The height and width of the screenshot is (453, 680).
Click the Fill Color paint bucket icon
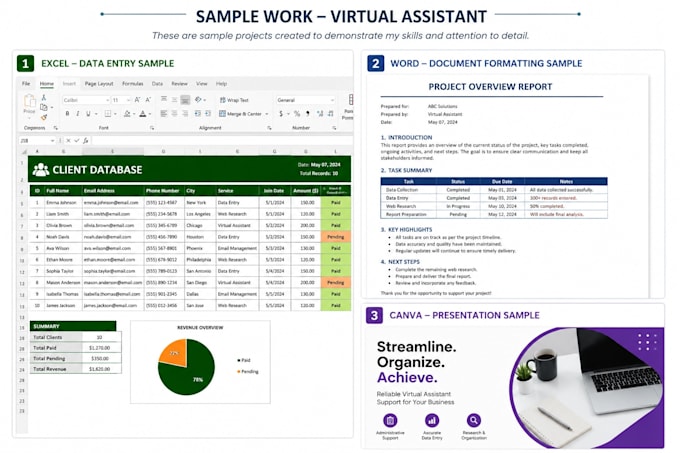(x=127, y=114)
